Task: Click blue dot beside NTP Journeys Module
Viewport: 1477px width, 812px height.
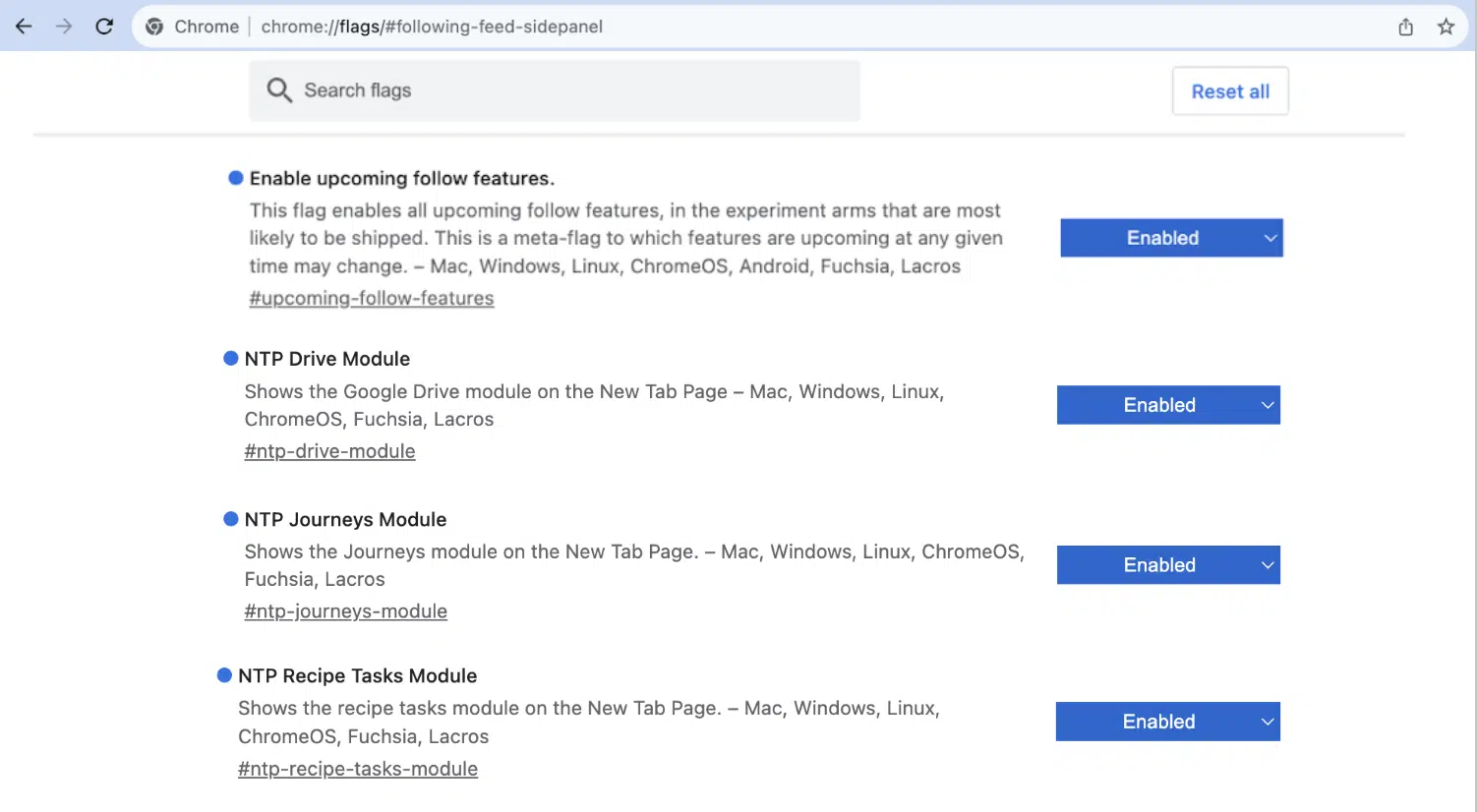Action: pos(231,518)
